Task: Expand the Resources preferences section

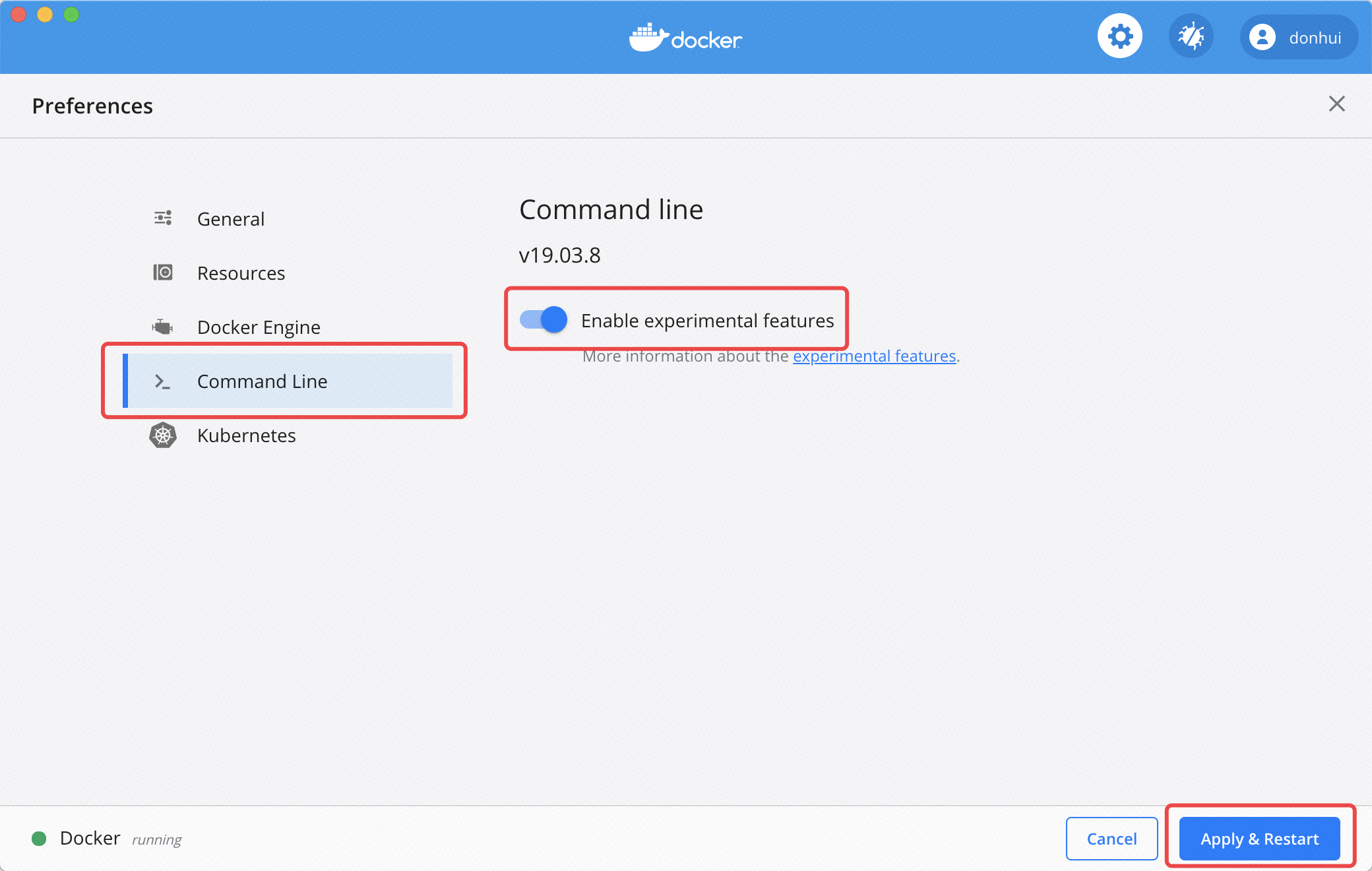Action: click(x=241, y=273)
